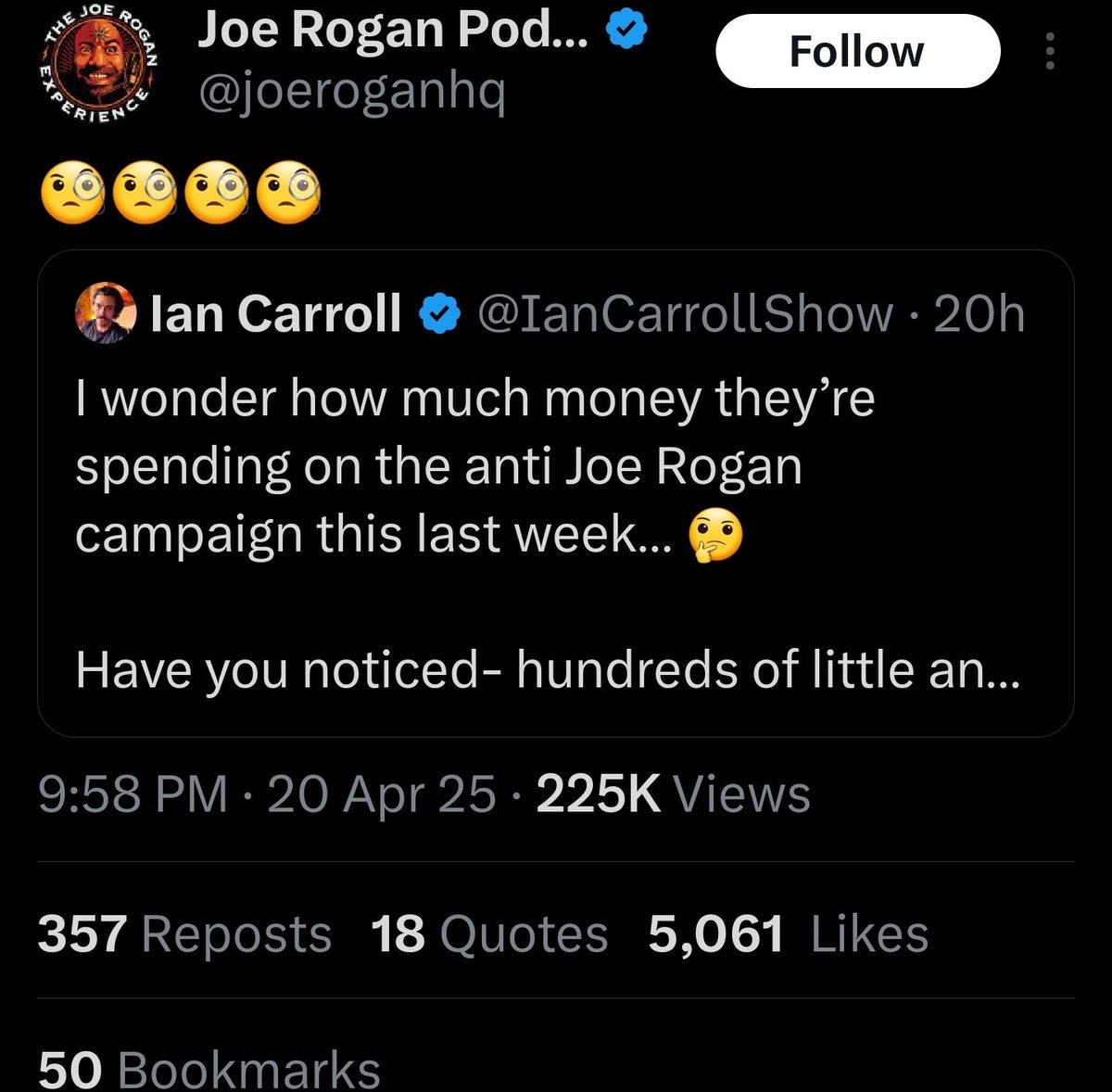This screenshot has height=1092, width=1112.
Task: Open the three-dot more options menu
Action: [1049, 52]
